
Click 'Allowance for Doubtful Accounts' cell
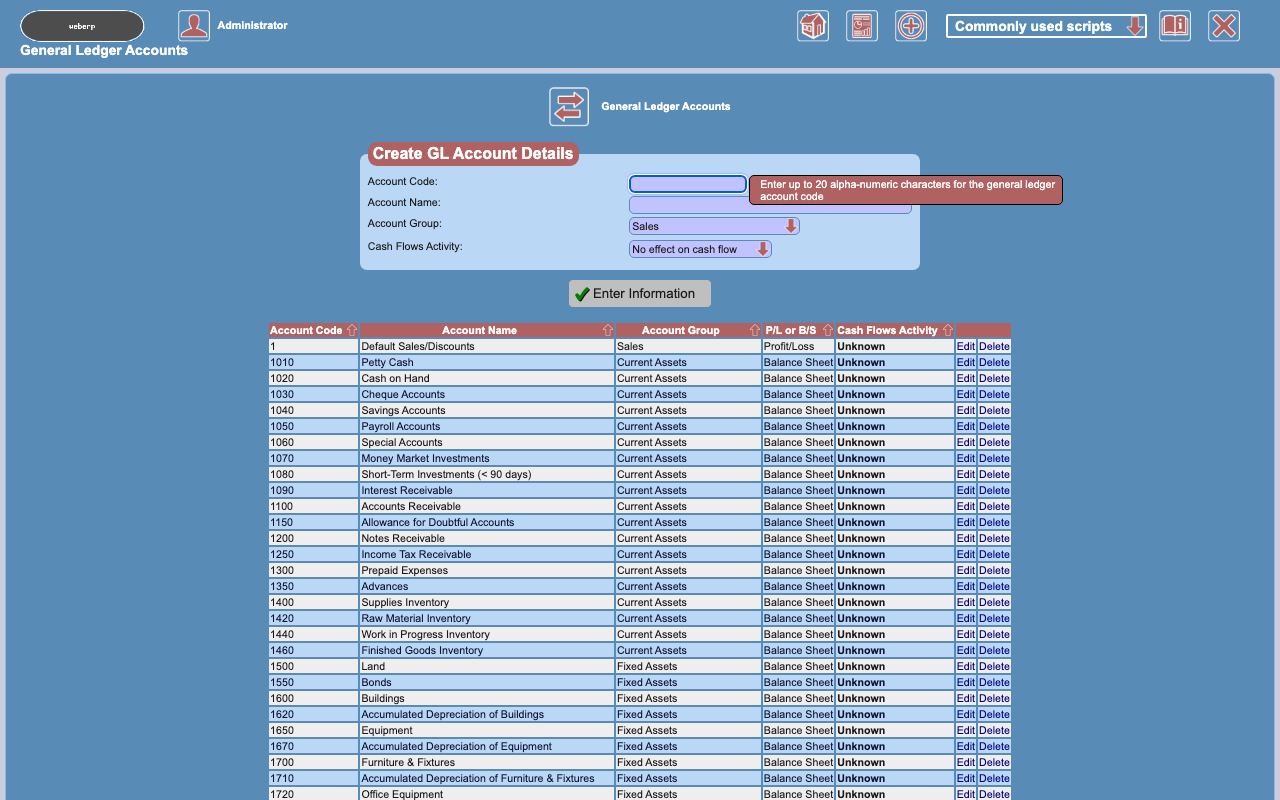(487, 523)
